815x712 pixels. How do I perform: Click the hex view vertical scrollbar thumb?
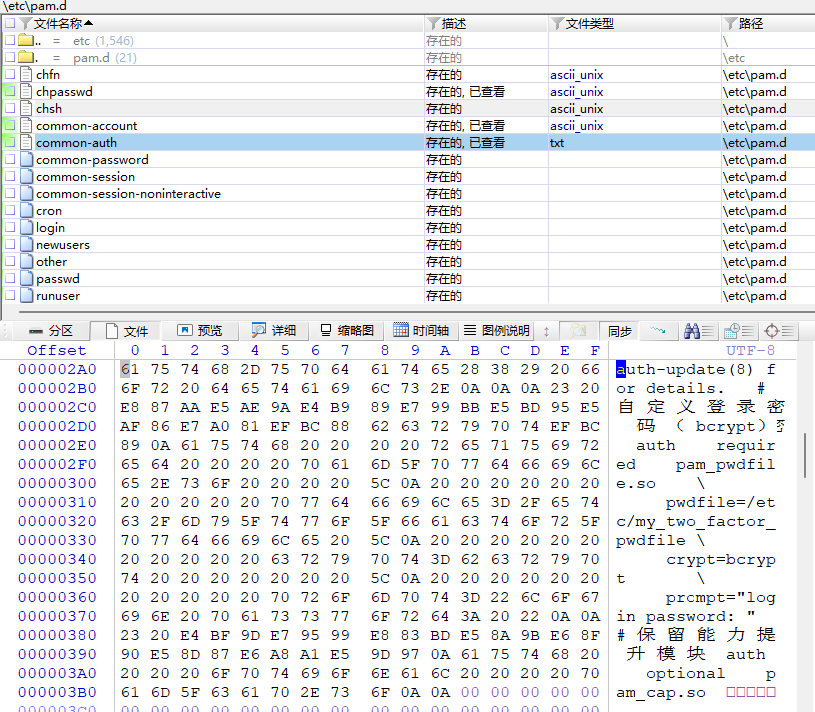[x=805, y=455]
